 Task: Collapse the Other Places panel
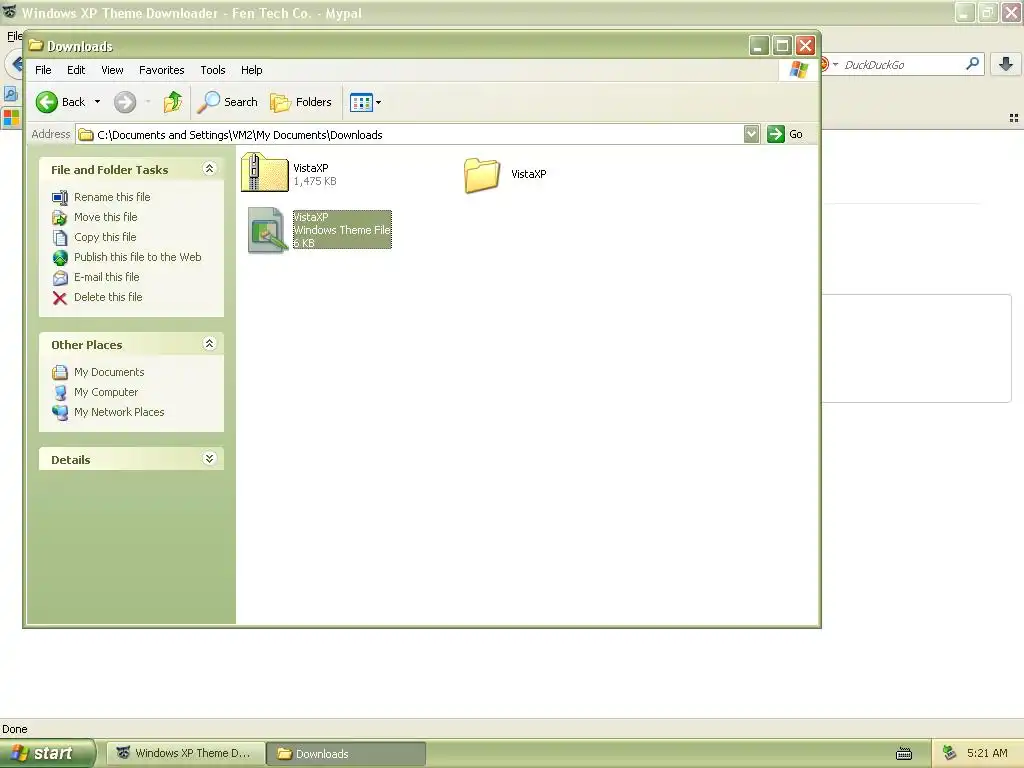209,344
